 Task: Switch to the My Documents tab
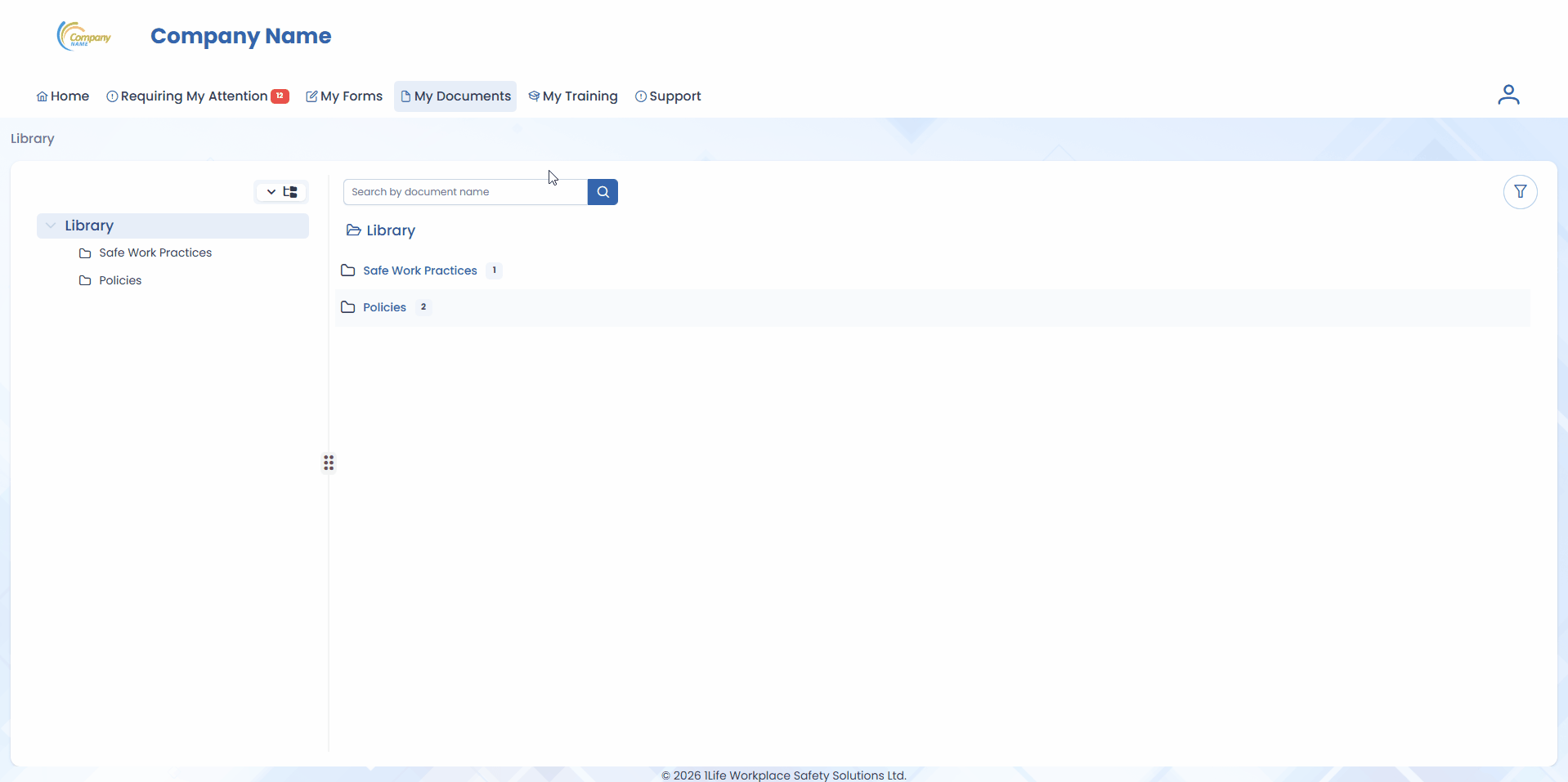tap(455, 96)
